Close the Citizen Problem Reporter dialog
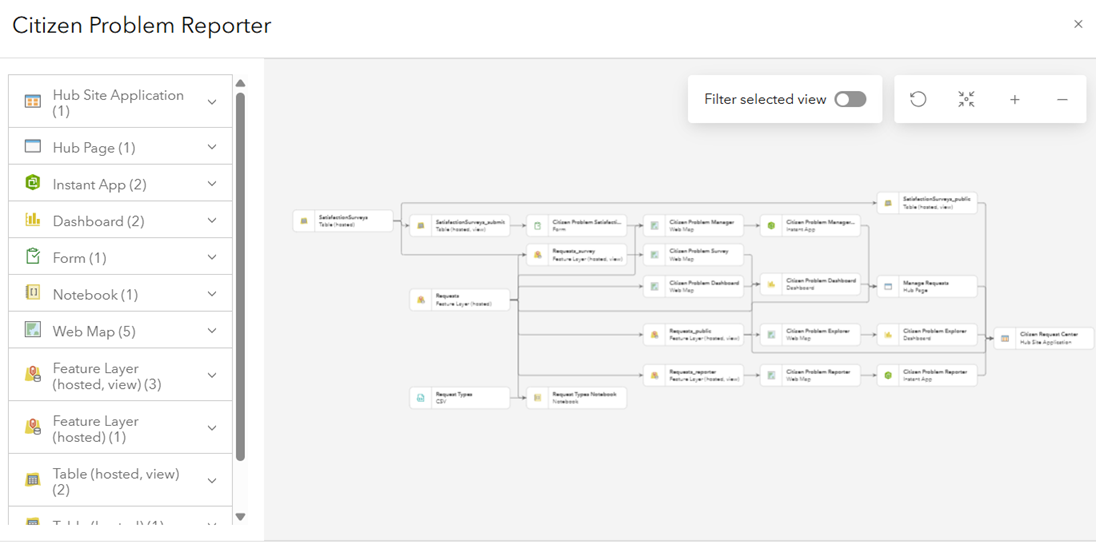The height and width of the screenshot is (544, 1100). pyautogui.click(x=1078, y=24)
